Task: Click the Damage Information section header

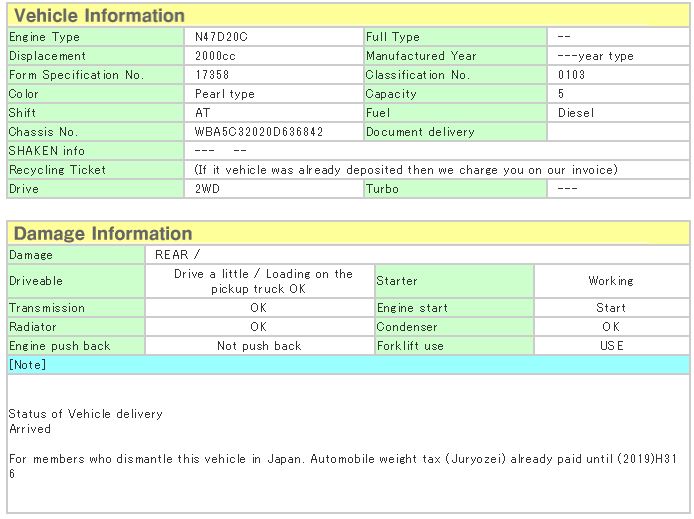Action: click(102, 234)
